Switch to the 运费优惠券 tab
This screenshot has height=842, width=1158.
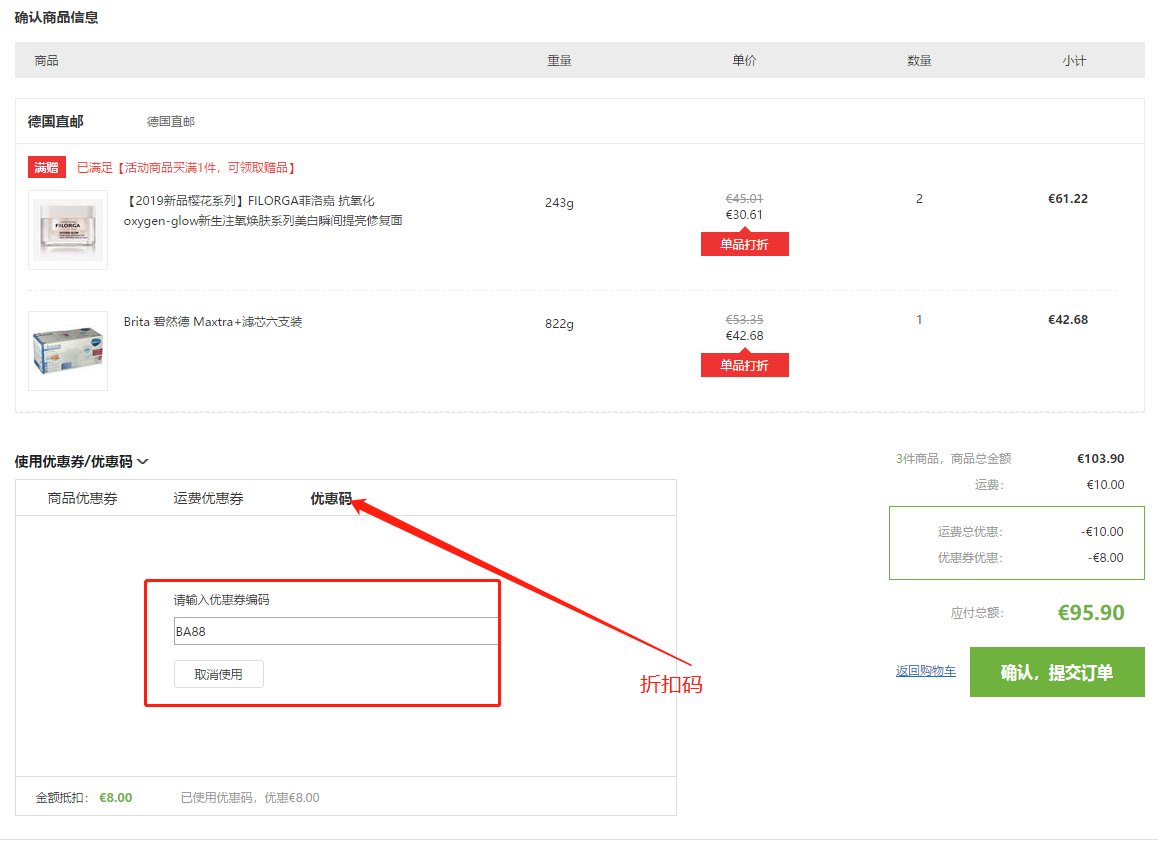point(208,499)
